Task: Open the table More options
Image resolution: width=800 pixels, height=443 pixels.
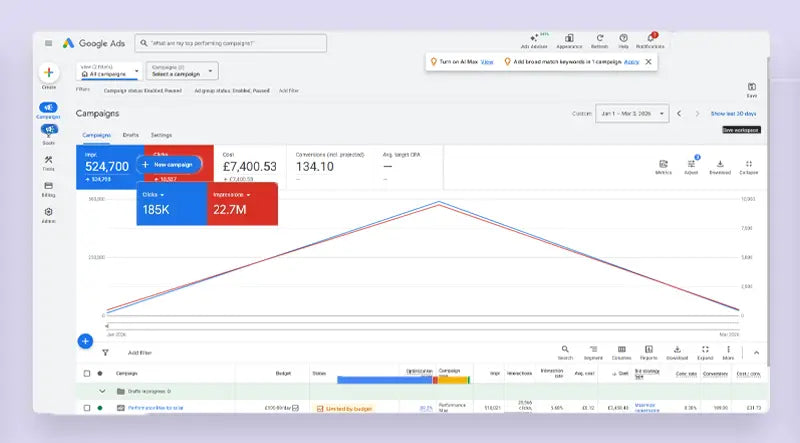Action: (728, 352)
